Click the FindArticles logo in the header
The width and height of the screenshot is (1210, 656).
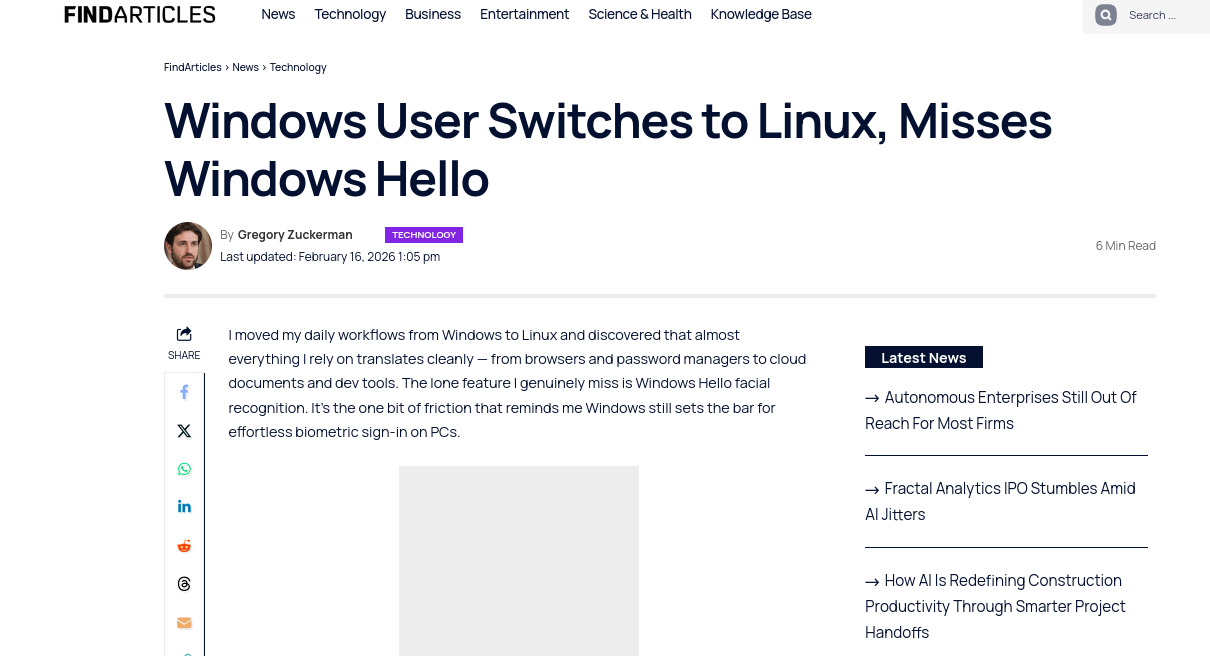tap(139, 14)
